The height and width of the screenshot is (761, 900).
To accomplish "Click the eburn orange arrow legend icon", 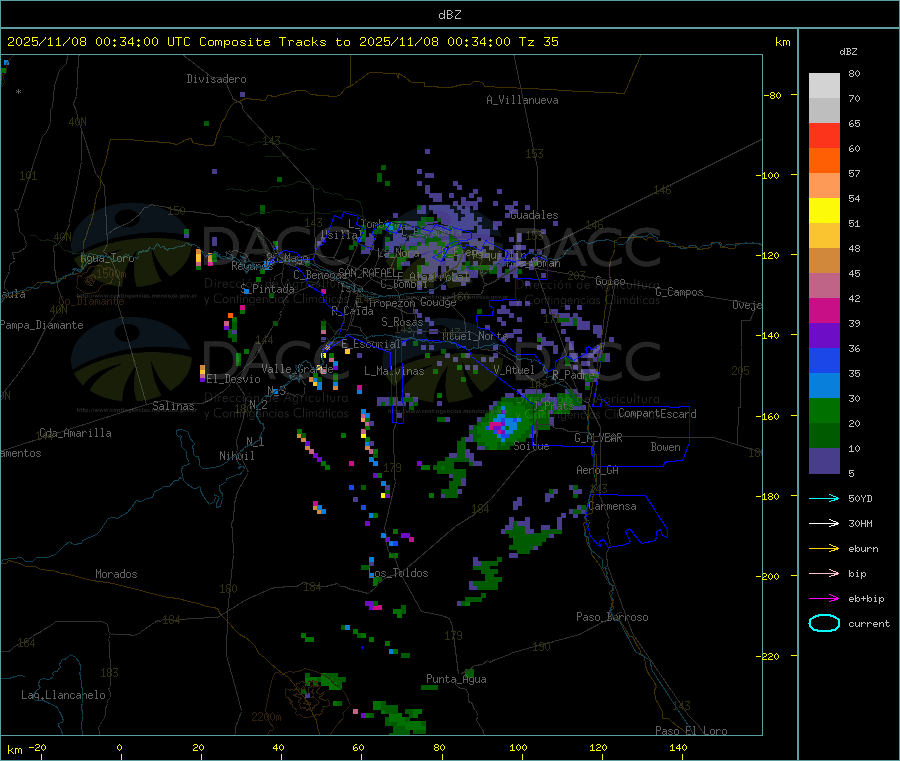I will point(824,549).
